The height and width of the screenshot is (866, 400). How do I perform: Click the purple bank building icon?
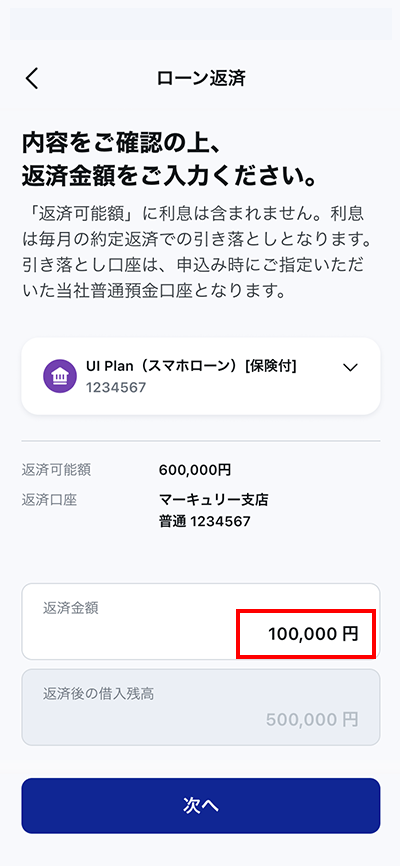coord(60,377)
